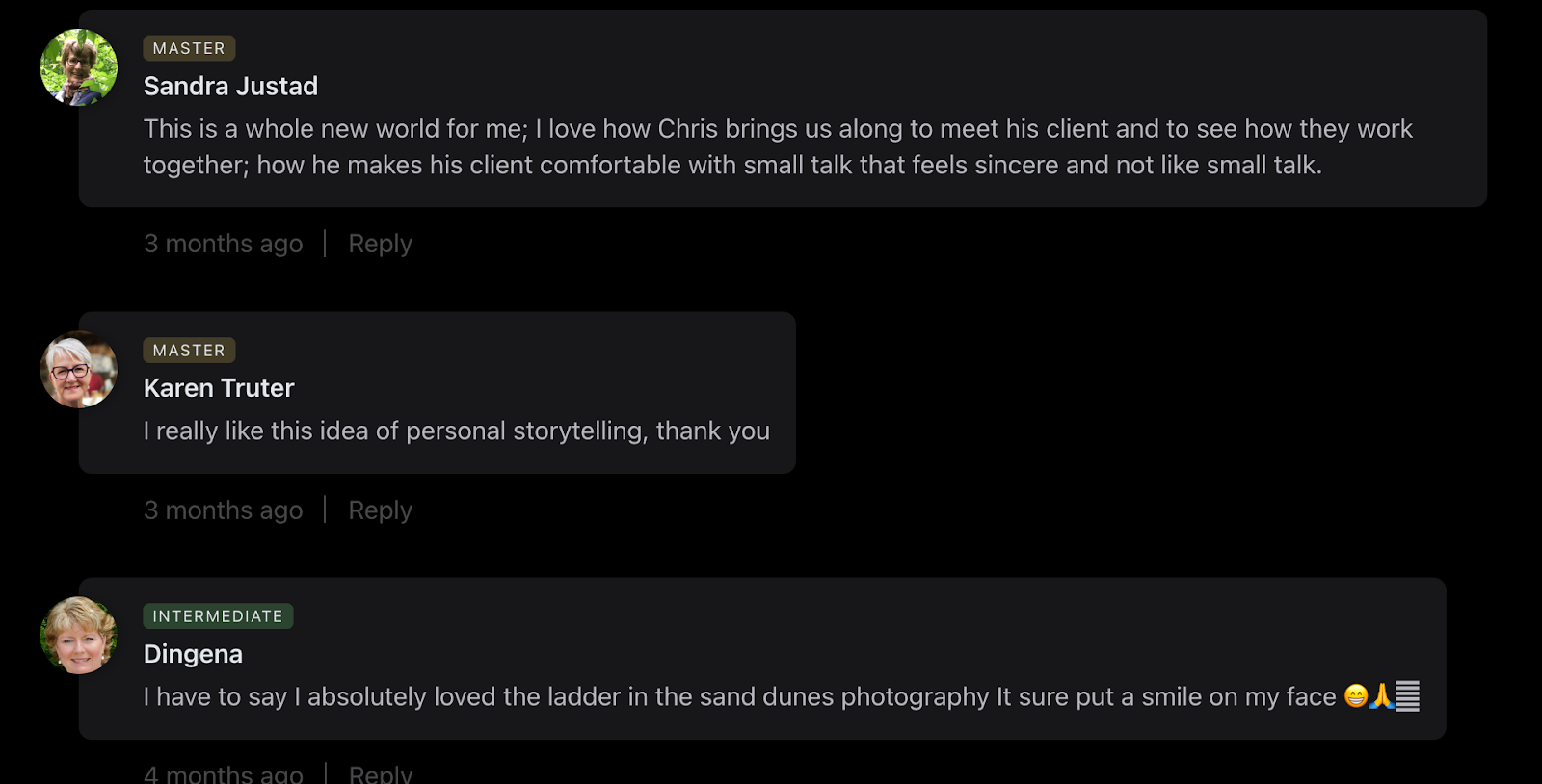Click Dingena's profile avatar
This screenshot has height=784, width=1542.
point(79,636)
